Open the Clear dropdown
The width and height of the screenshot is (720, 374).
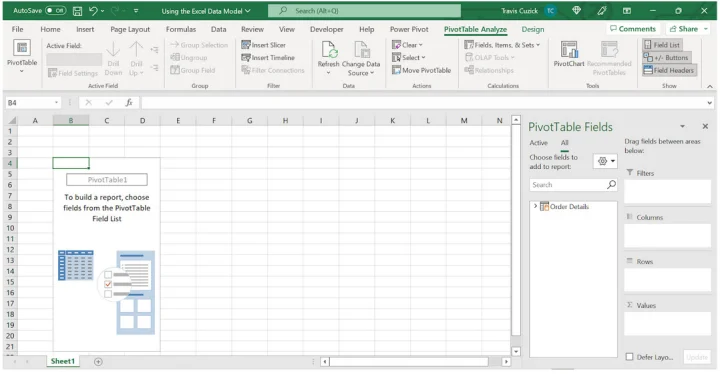407,45
